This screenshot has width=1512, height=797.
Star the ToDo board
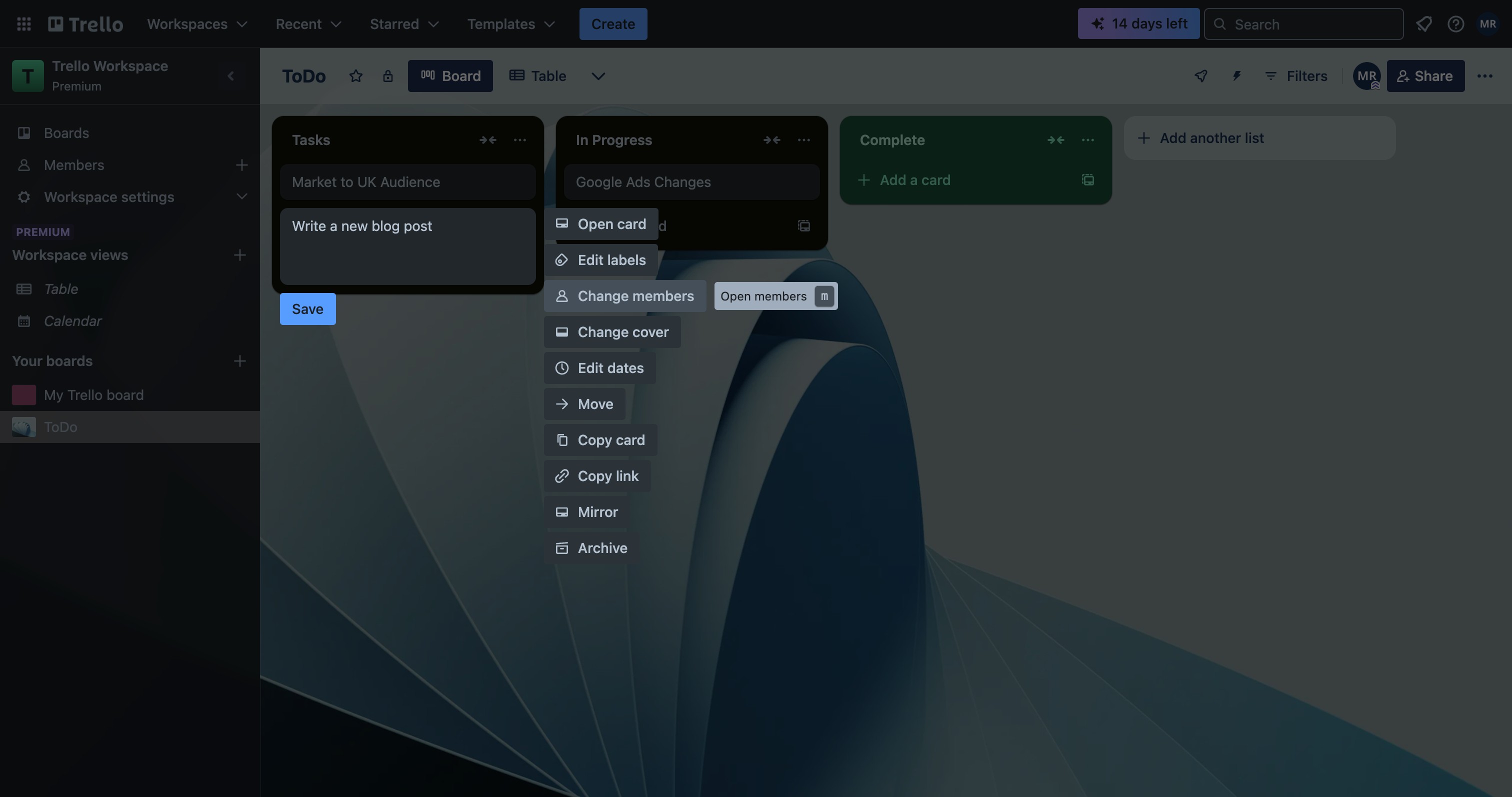tap(355, 75)
